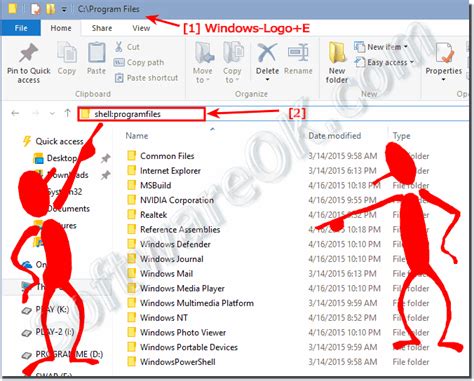The width and height of the screenshot is (474, 381).
Task: Select Documents in navigation pane
Action: pos(68,209)
